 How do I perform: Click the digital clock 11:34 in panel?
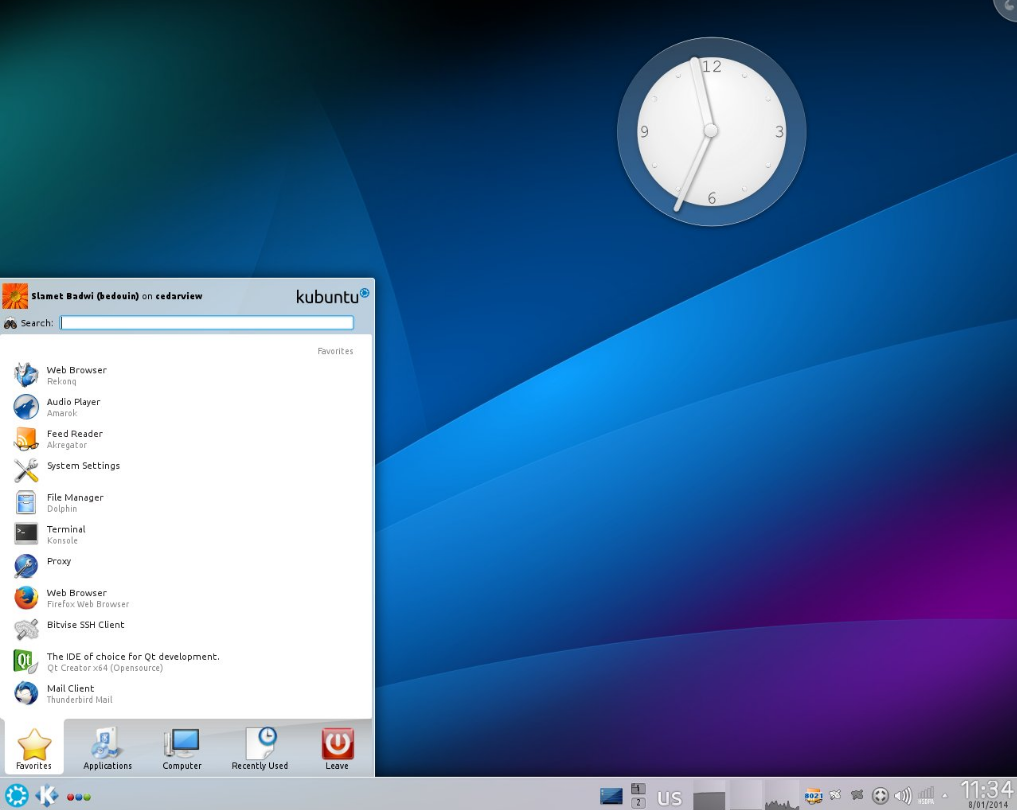pyautogui.click(x=986, y=790)
